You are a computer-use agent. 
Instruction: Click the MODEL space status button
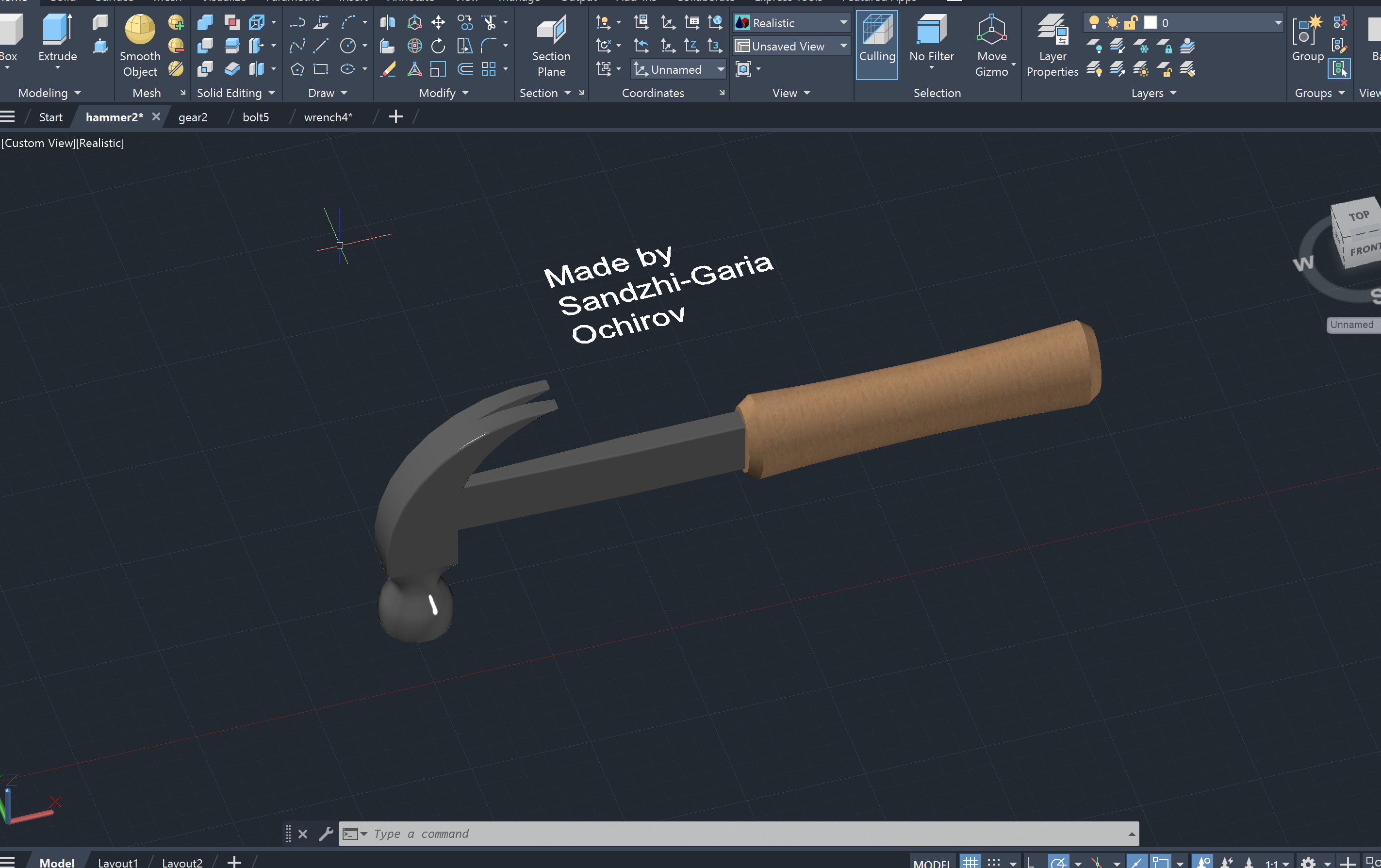point(932,863)
